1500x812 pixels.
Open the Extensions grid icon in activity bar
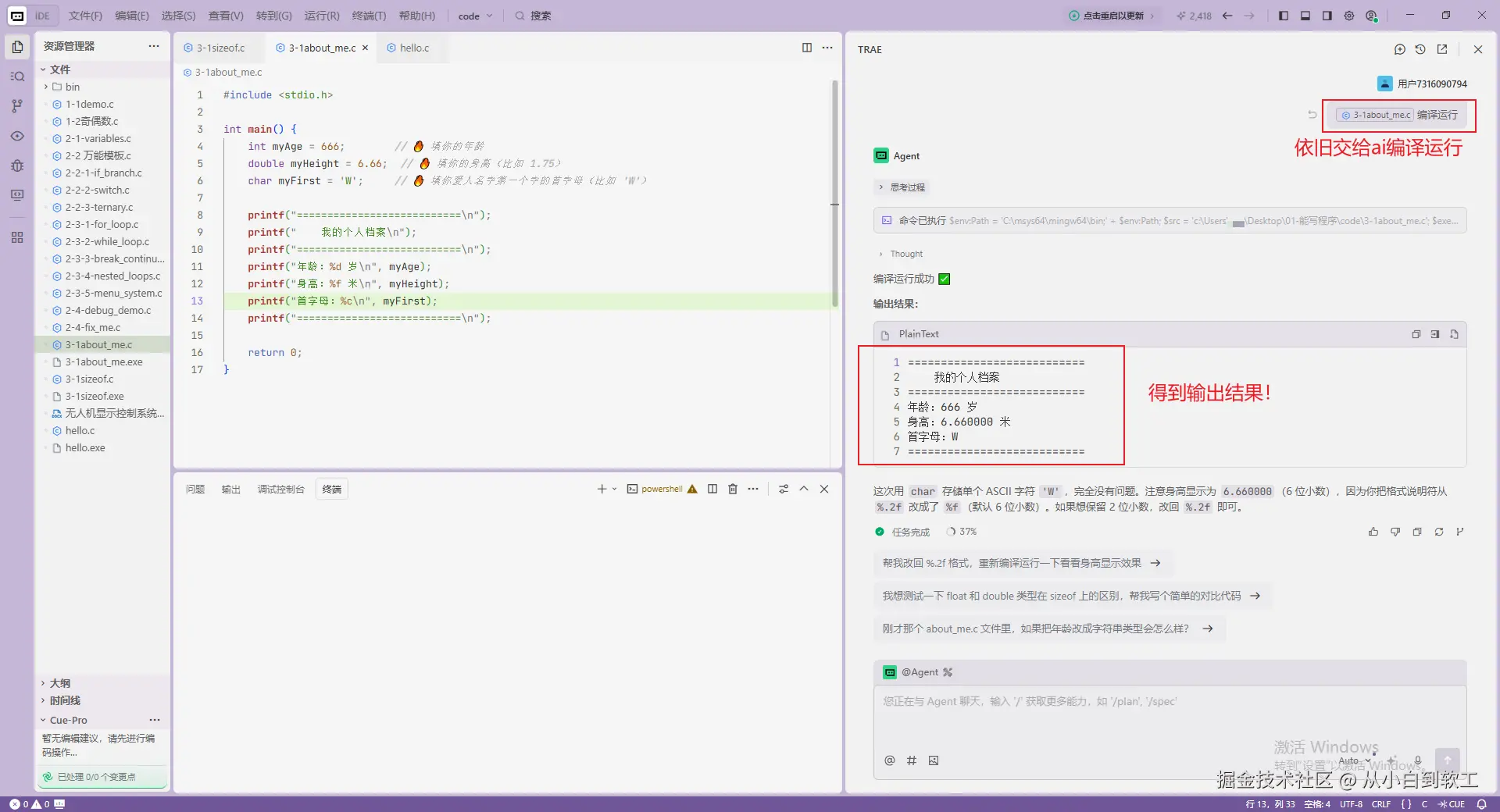[17, 237]
